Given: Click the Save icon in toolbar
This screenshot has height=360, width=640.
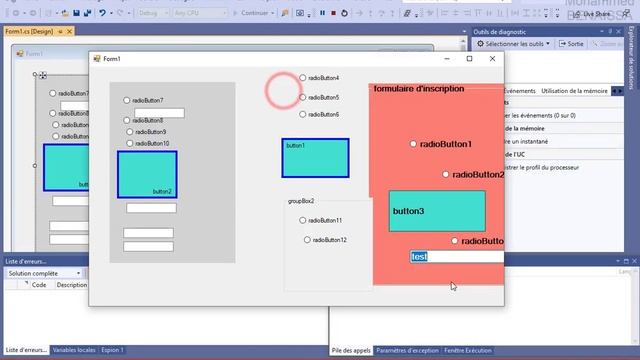Looking at the screenshot, I should point(76,13).
